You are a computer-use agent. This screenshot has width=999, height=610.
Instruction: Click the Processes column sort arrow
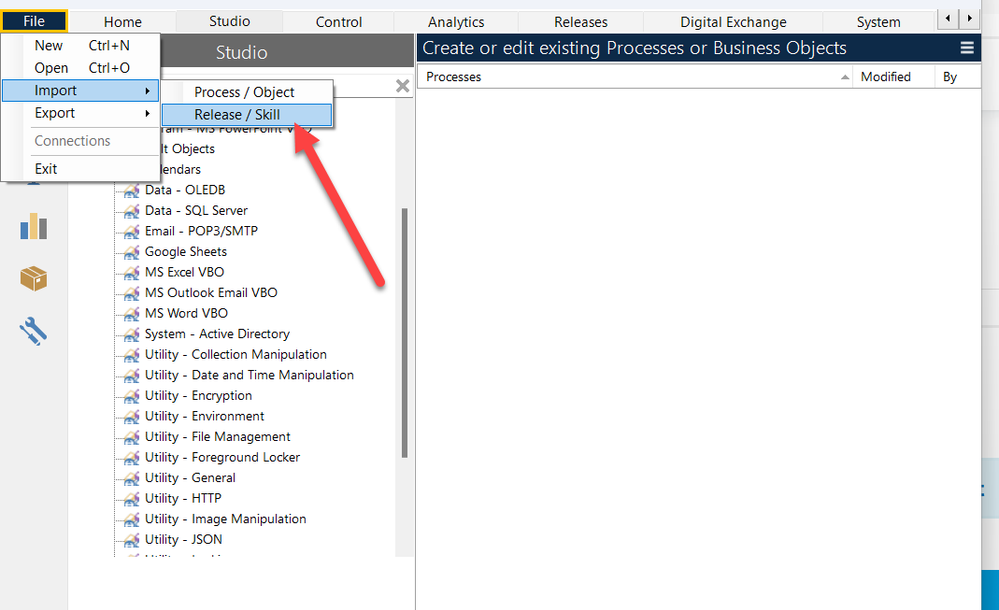[845, 77]
